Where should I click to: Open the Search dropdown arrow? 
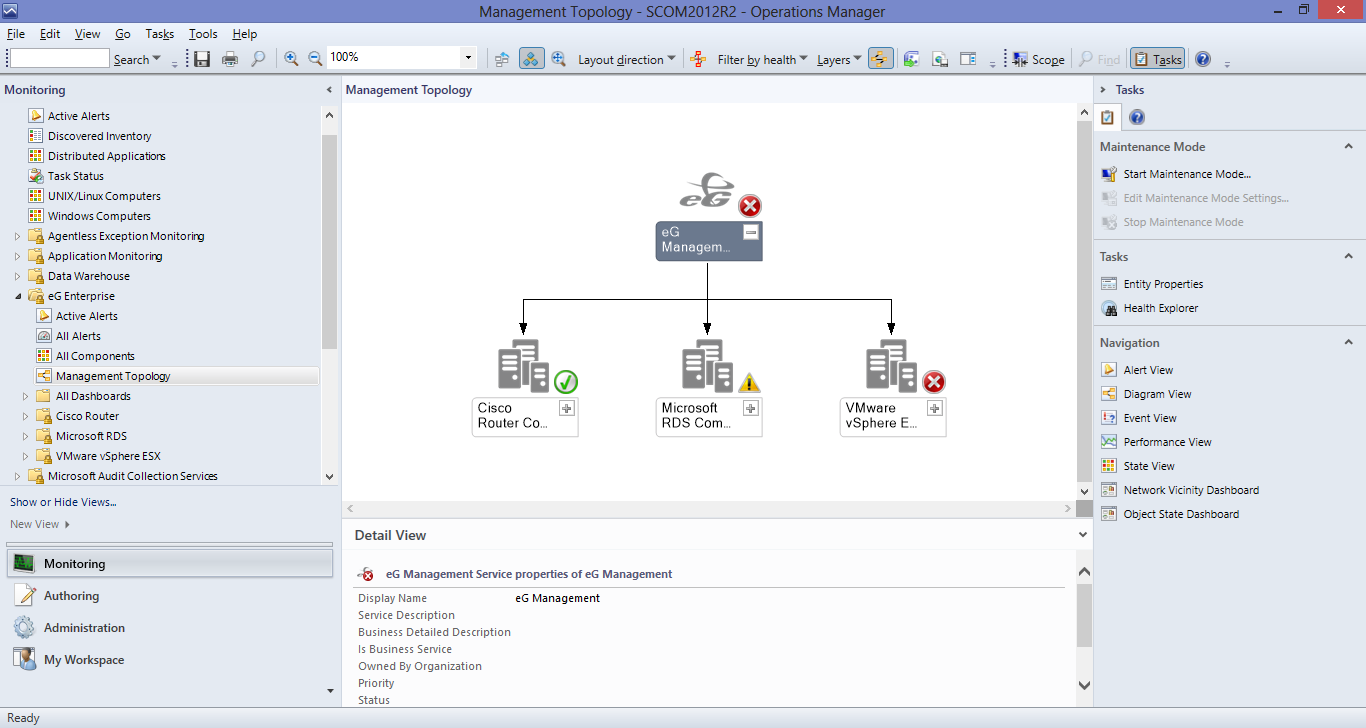158,60
